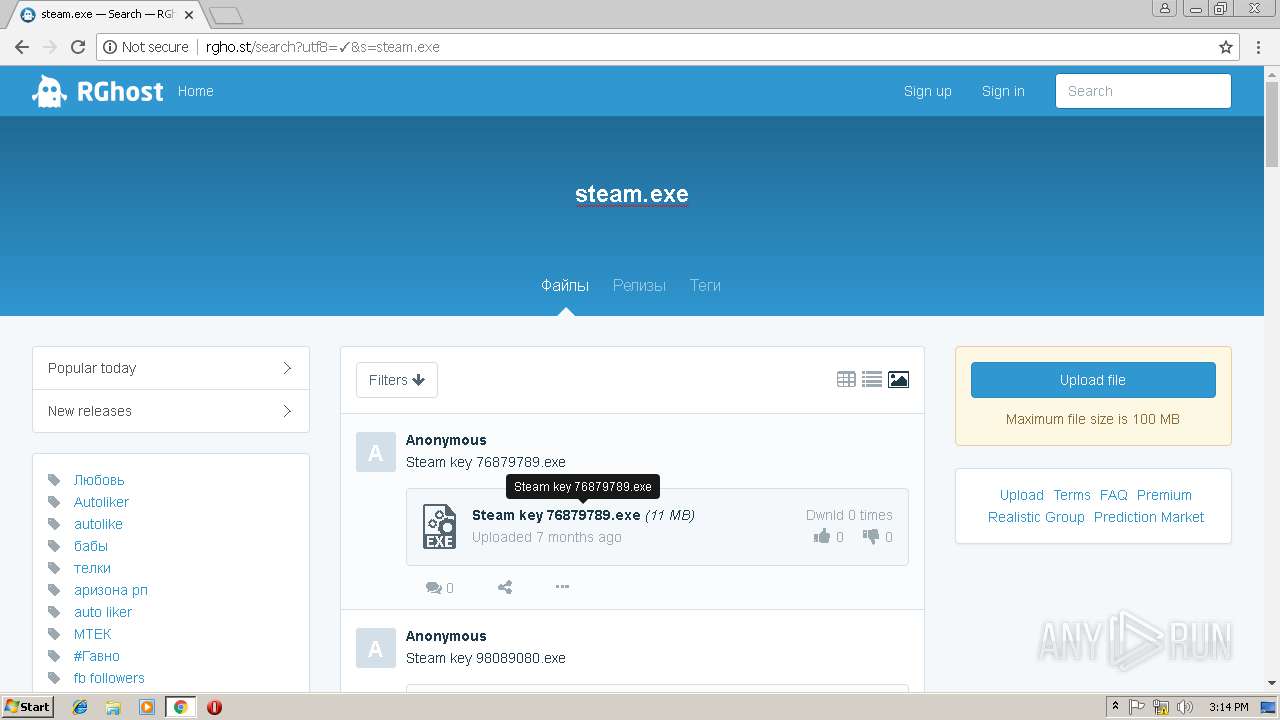
Task: View site info Not secure icon
Action: point(110,47)
